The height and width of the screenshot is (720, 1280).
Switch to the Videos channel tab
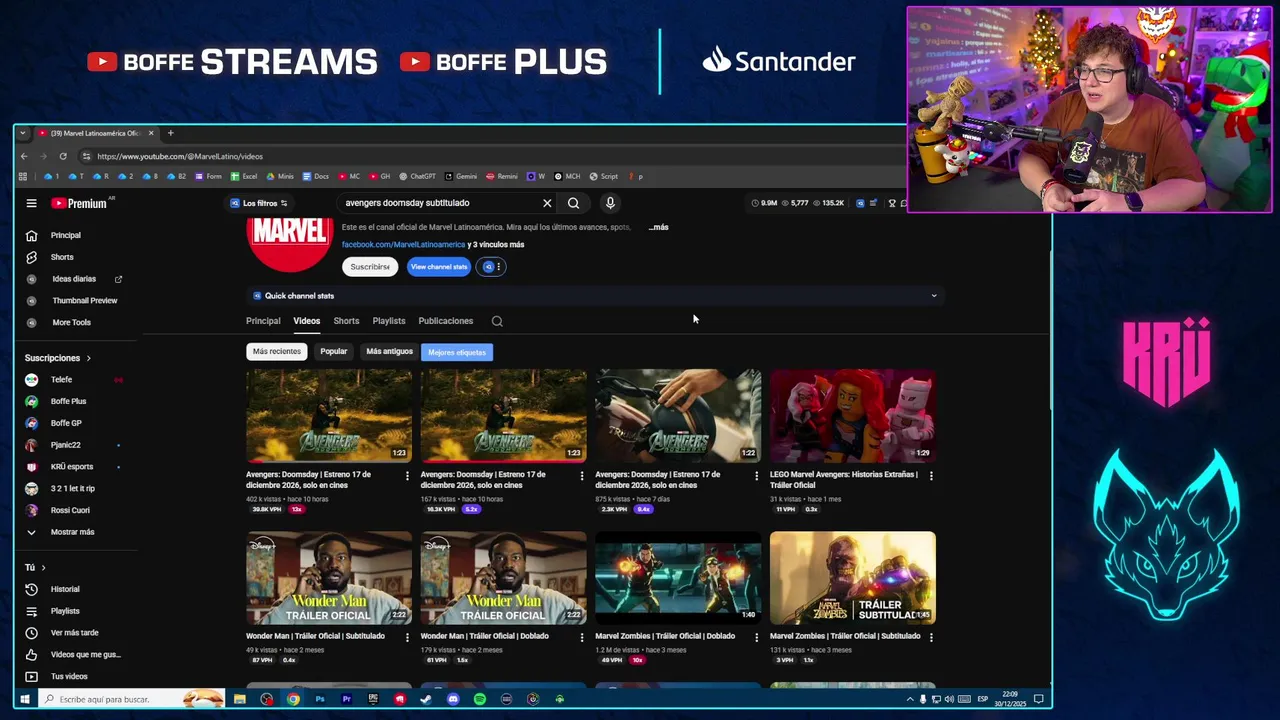pos(307,321)
